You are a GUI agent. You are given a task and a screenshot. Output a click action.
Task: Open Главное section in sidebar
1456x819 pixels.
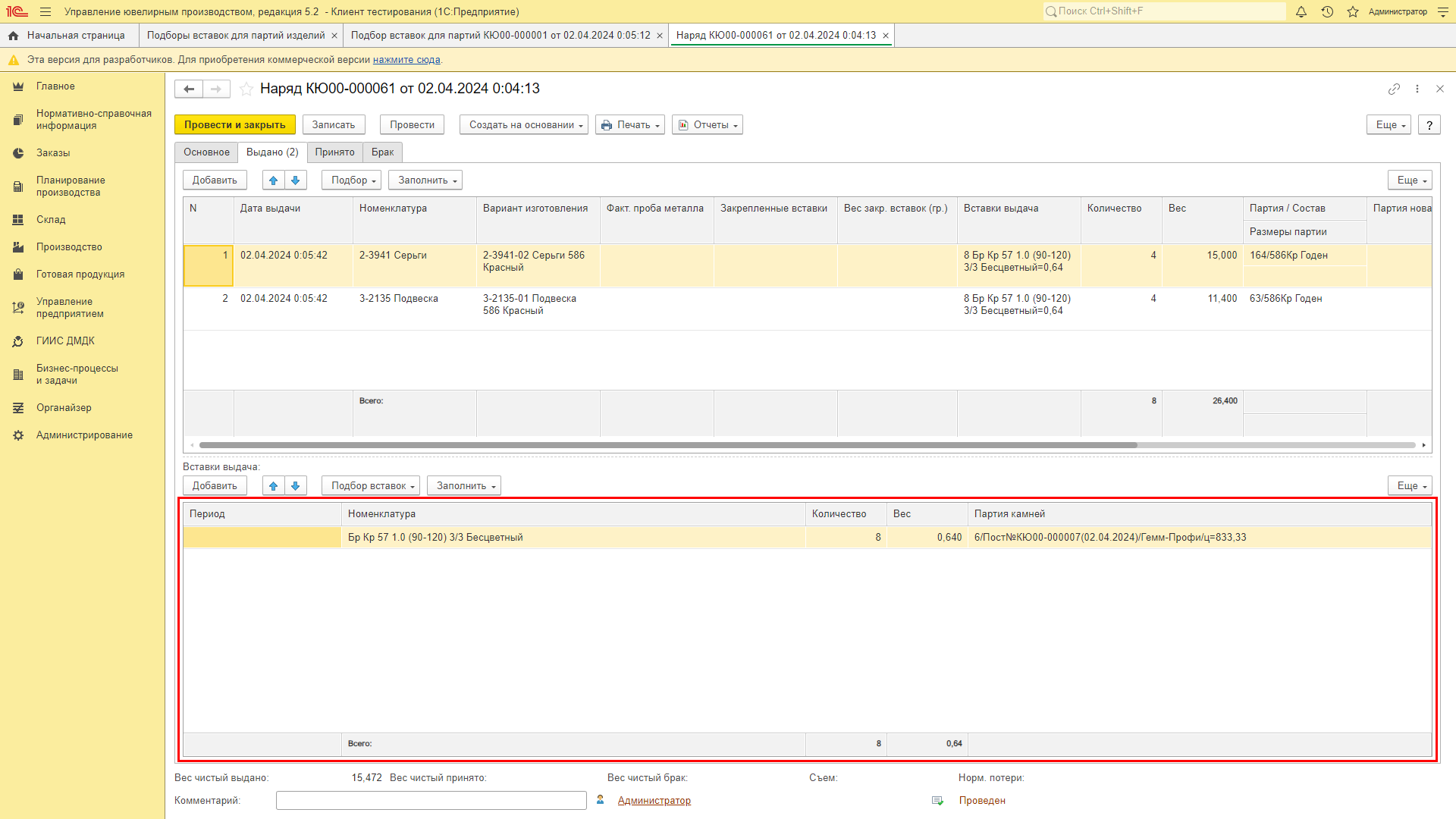[55, 86]
